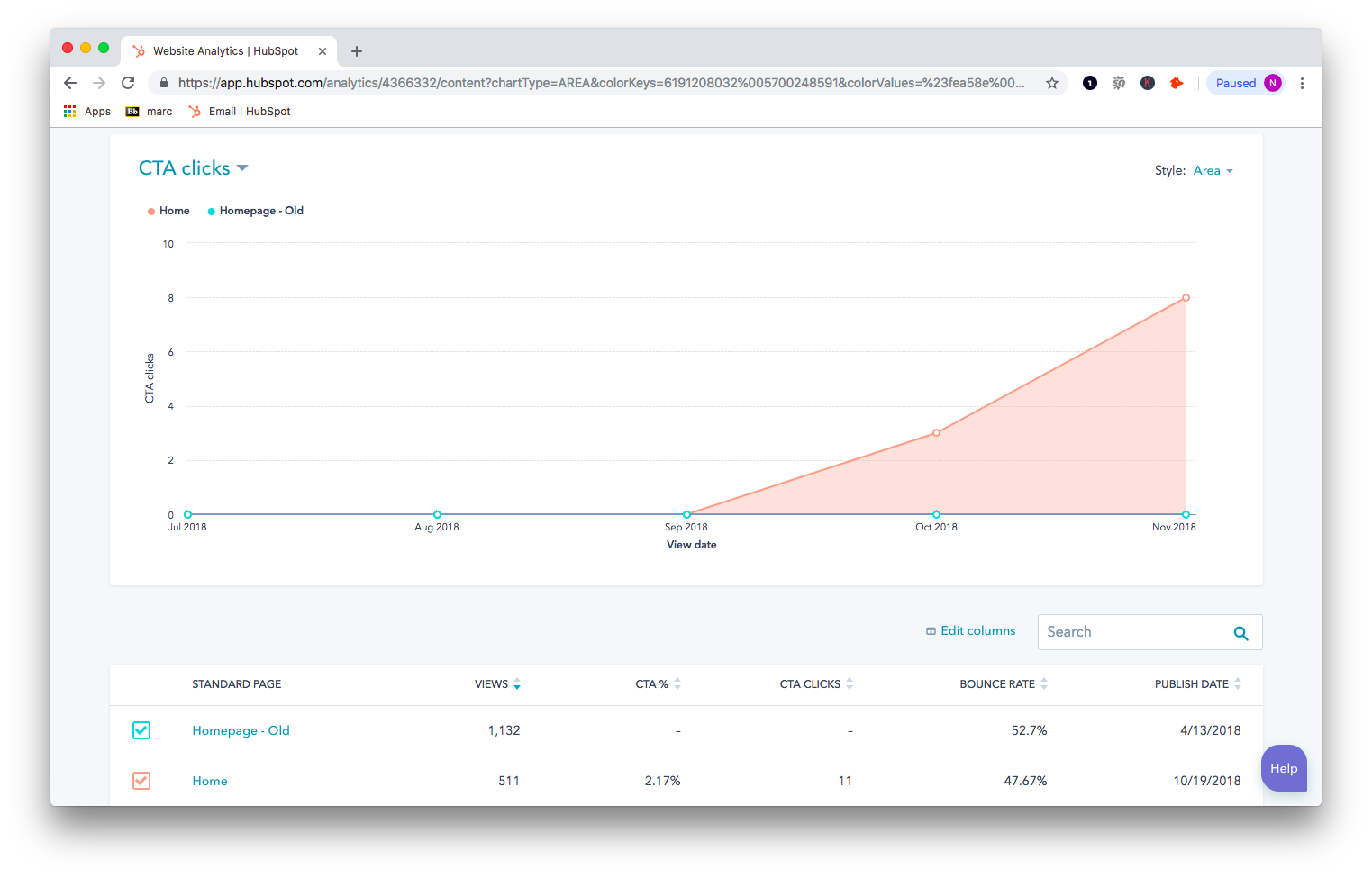Image resolution: width=1372 pixels, height=878 pixels.
Task: Click the search magnifier icon in the table search
Action: (x=1240, y=633)
